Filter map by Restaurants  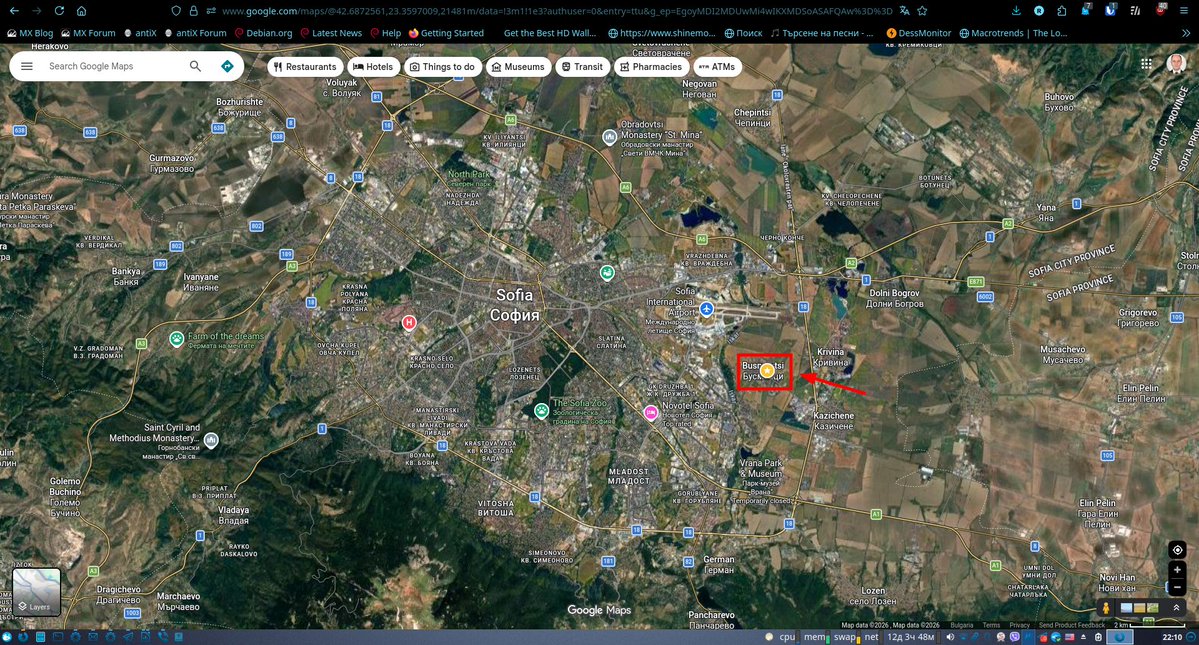click(305, 67)
